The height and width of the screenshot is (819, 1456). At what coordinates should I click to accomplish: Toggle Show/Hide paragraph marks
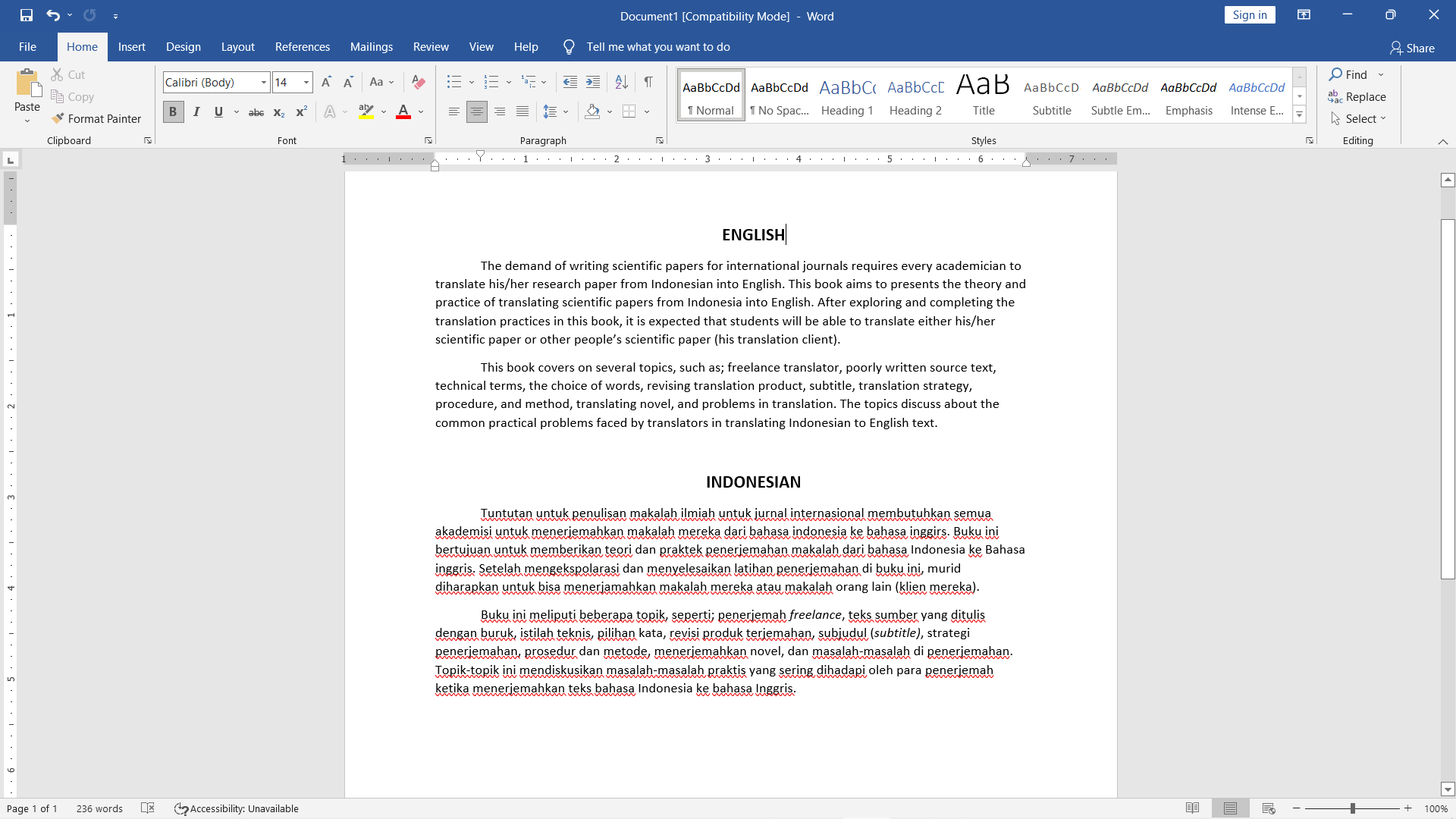coord(648,82)
